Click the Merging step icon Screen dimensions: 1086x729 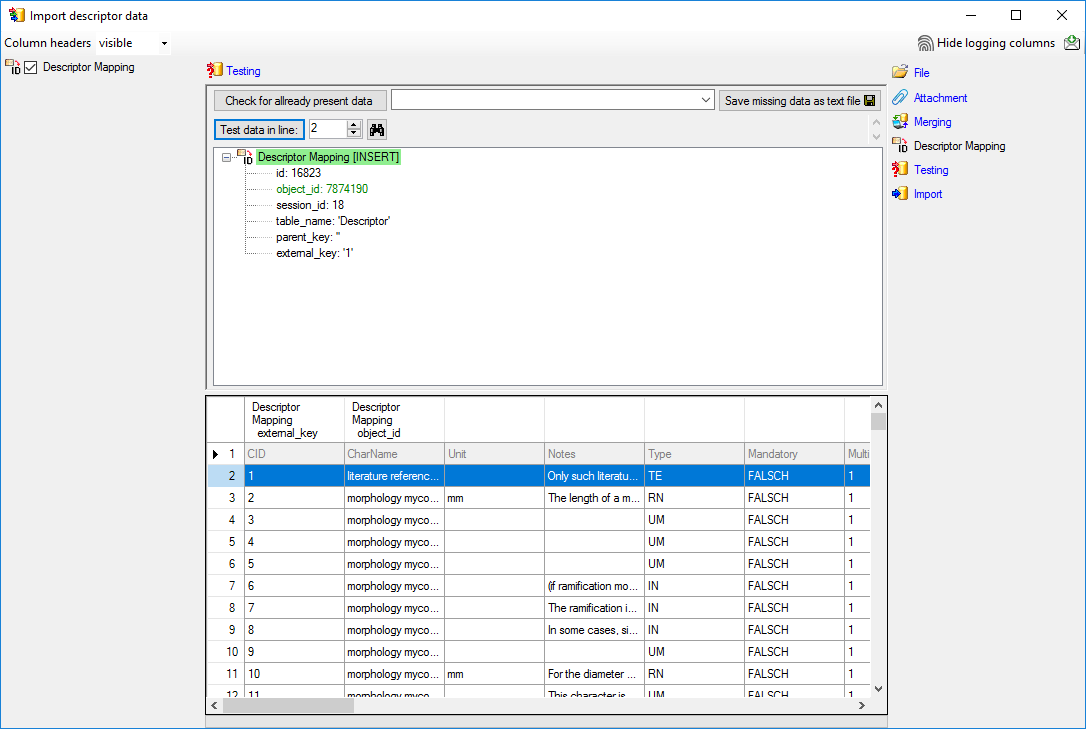900,122
